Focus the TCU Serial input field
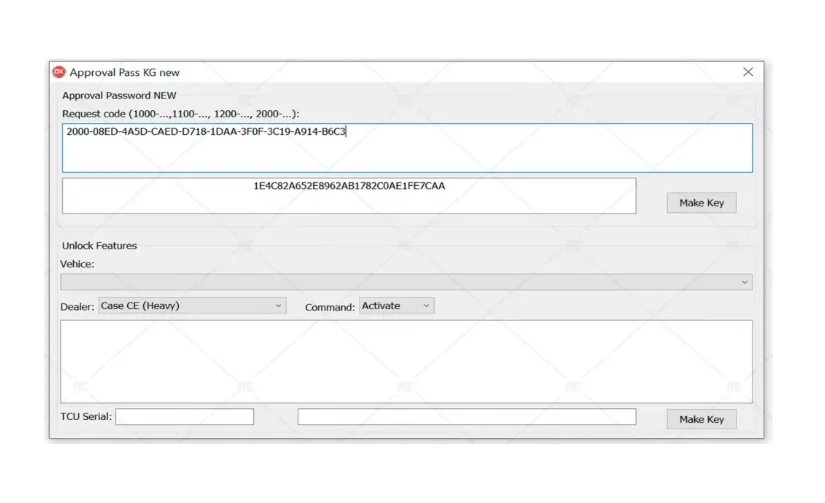Screen dimensions: 825x503 click(185, 417)
